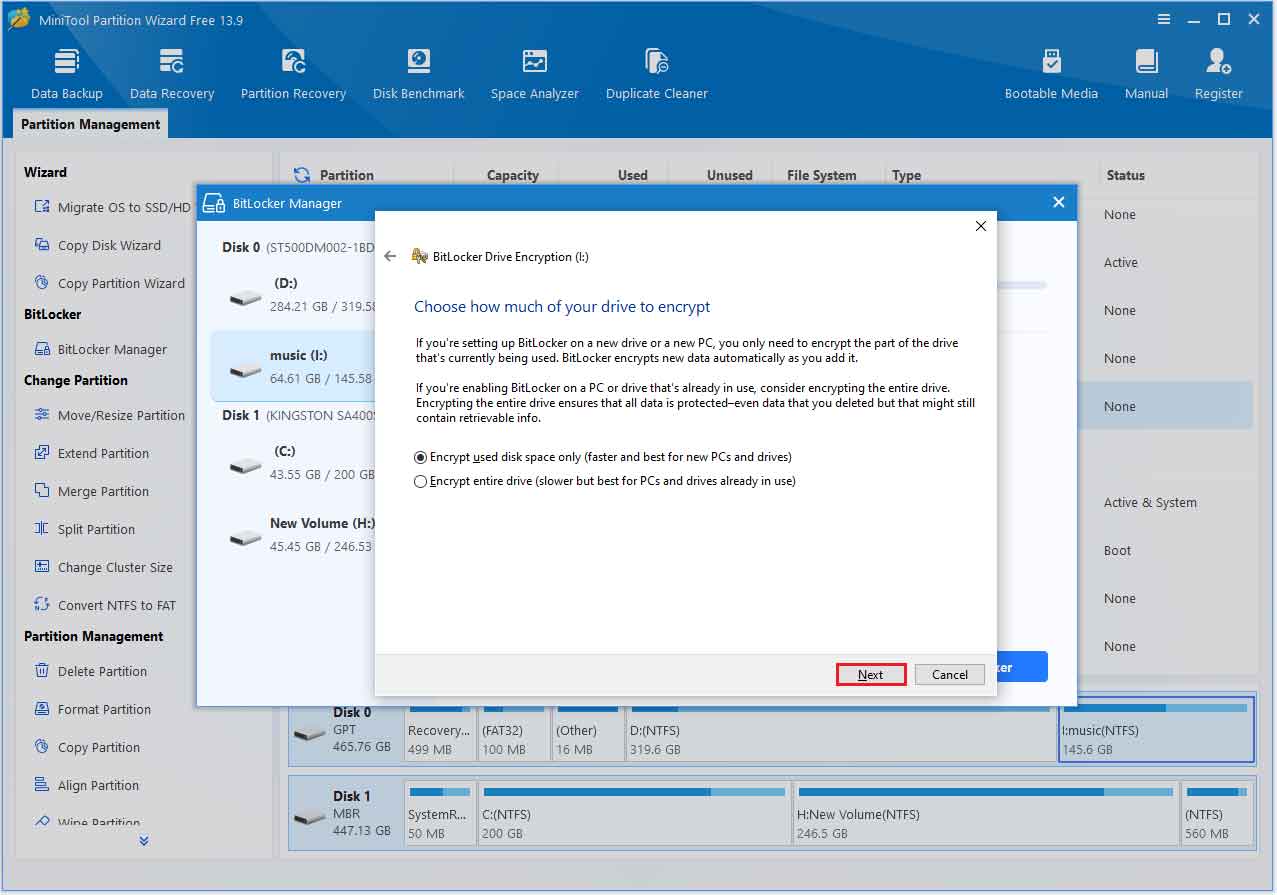Open the hamburger menu in title bar
This screenshot has width=1277, height=895.
(x=1164, y=19)
